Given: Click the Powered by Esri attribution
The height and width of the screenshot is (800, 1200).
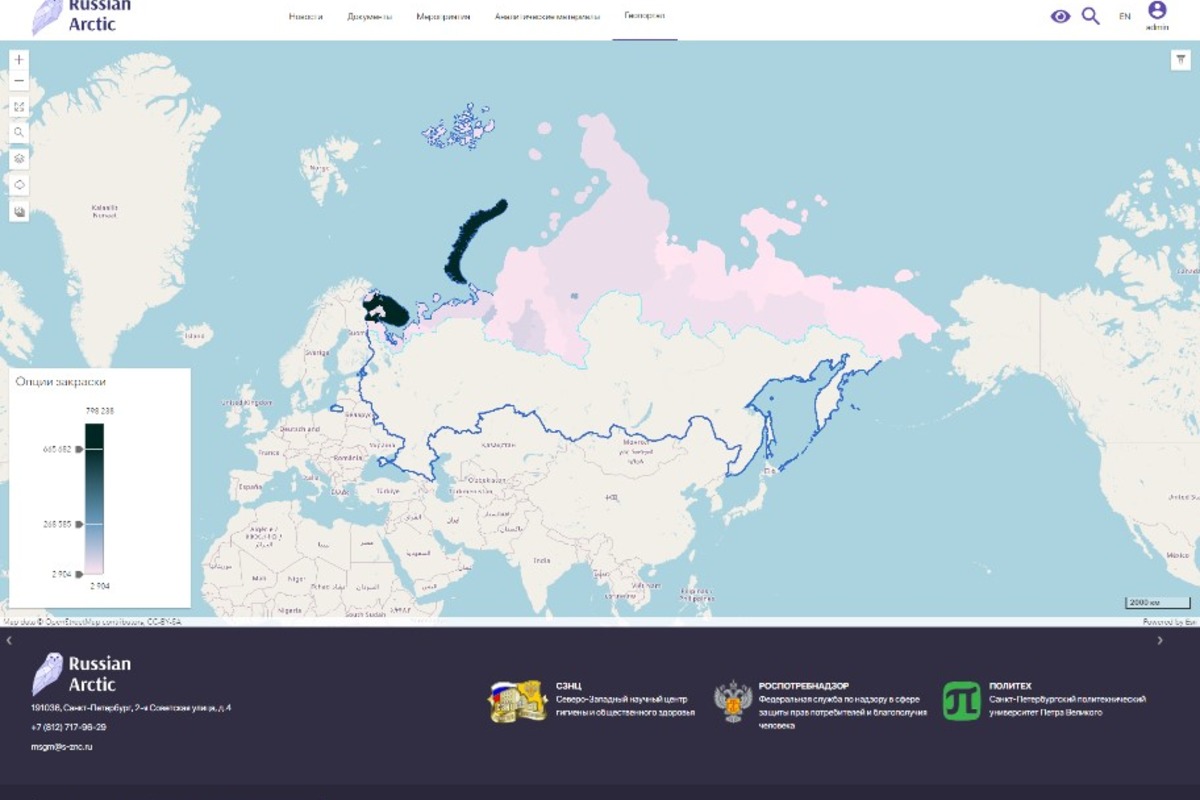Looking at the screenshot, I should [x=1169, y=622].
